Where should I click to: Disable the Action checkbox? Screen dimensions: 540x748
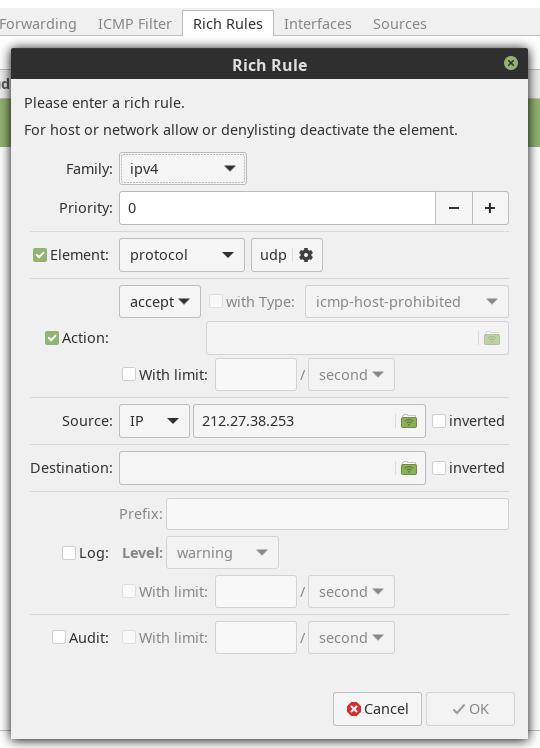(x=52, y=338)
